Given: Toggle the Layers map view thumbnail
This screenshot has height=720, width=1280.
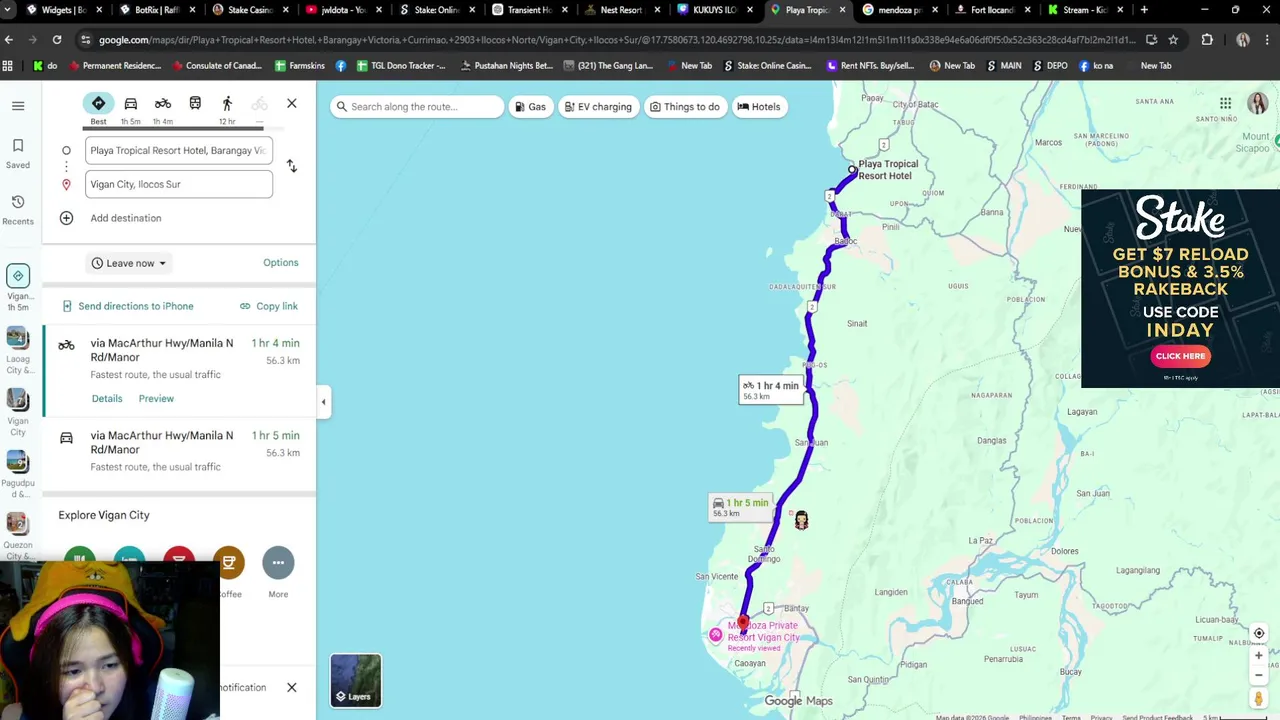Looking at the screenshot, I should point(356,680).
